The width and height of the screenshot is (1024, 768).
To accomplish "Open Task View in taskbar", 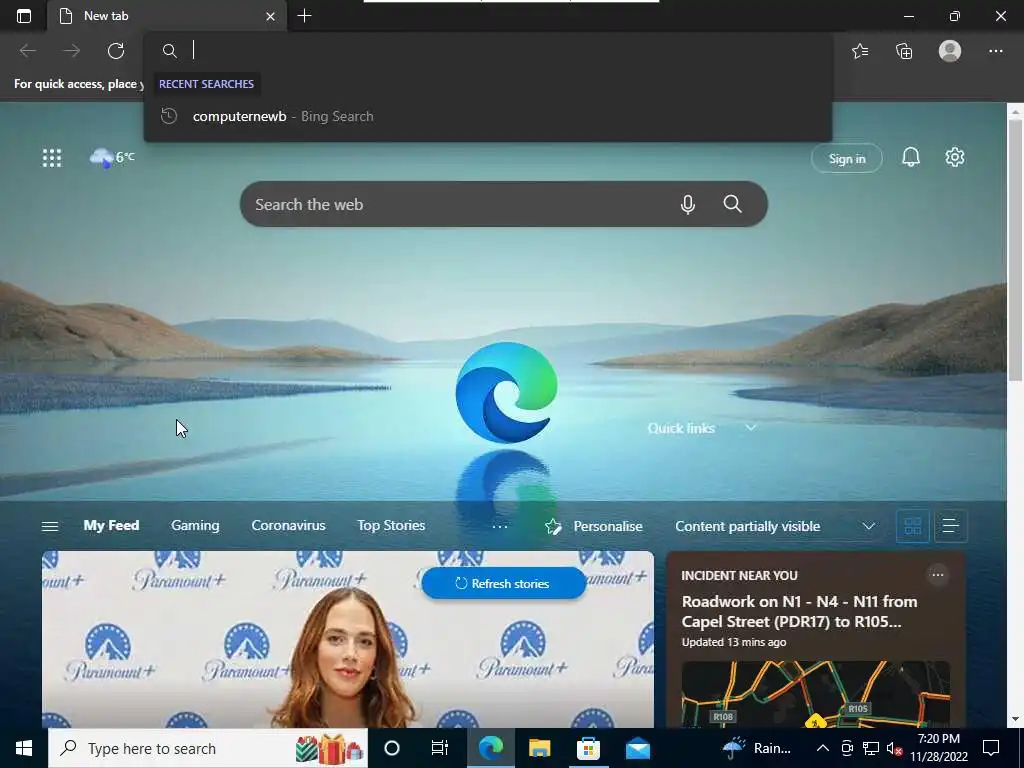I will pyautogui.click(x=440, y=748).
